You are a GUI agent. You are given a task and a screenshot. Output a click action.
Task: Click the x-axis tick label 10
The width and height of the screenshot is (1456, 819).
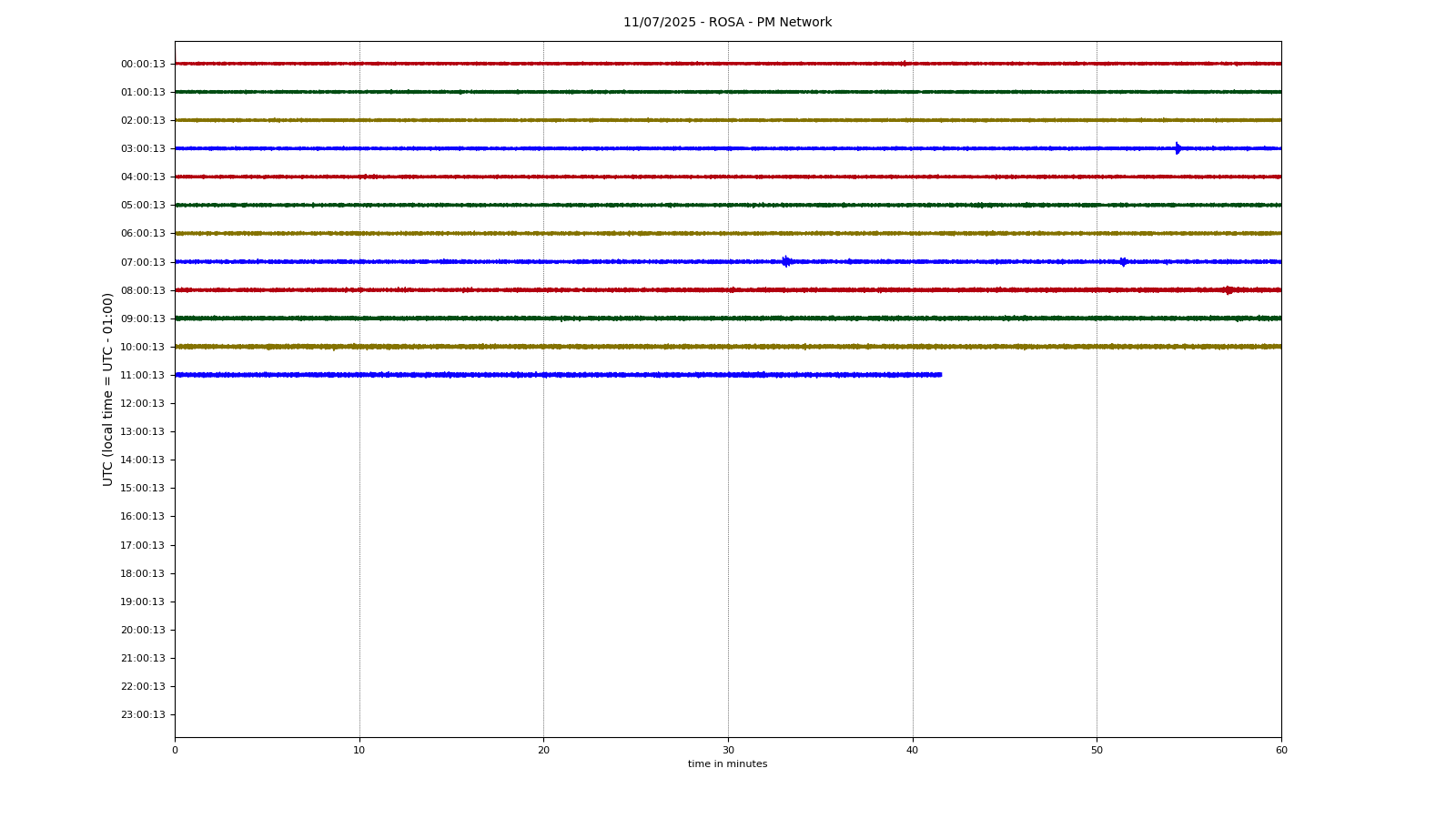(x=359, y=750)
